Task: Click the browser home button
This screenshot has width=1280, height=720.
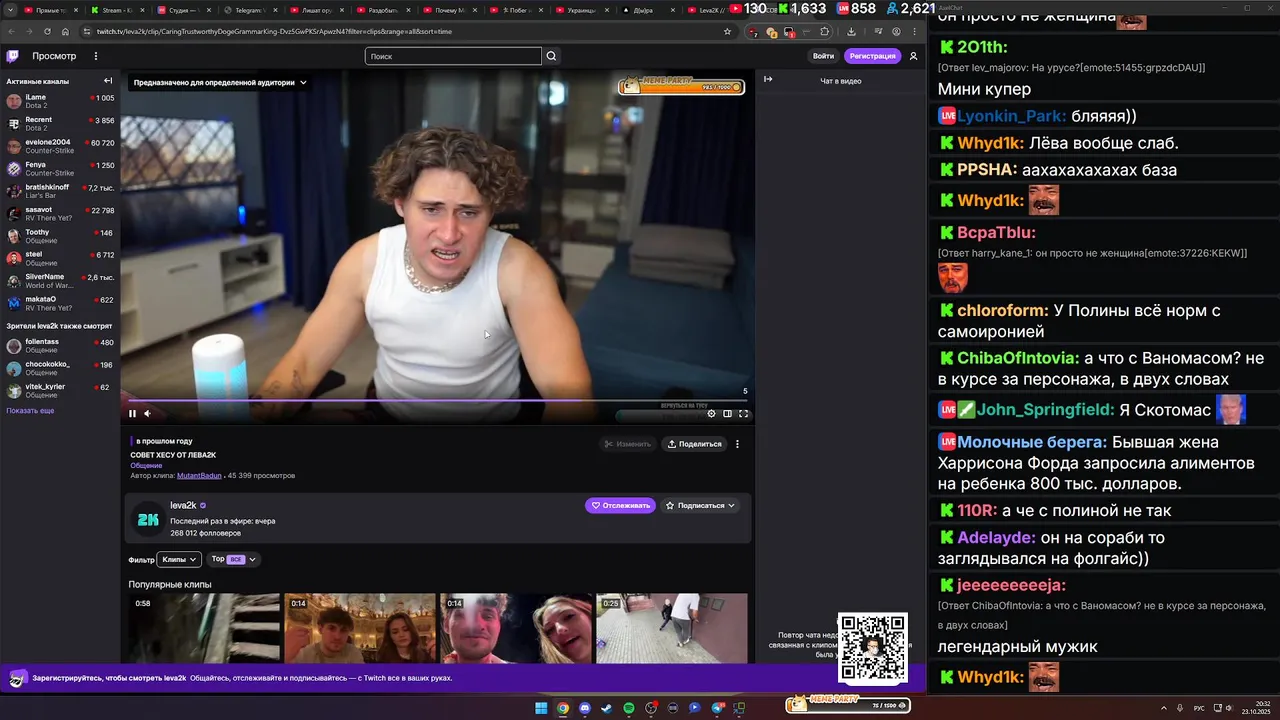Action: 65,31
